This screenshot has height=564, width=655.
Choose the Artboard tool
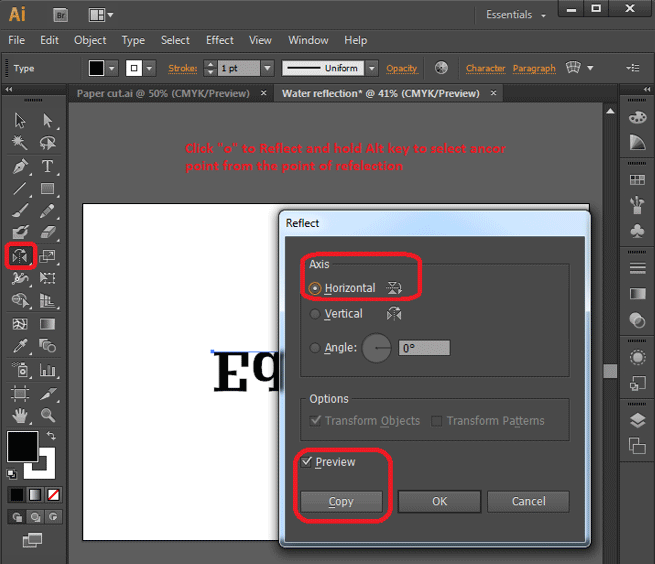[20, 393]
